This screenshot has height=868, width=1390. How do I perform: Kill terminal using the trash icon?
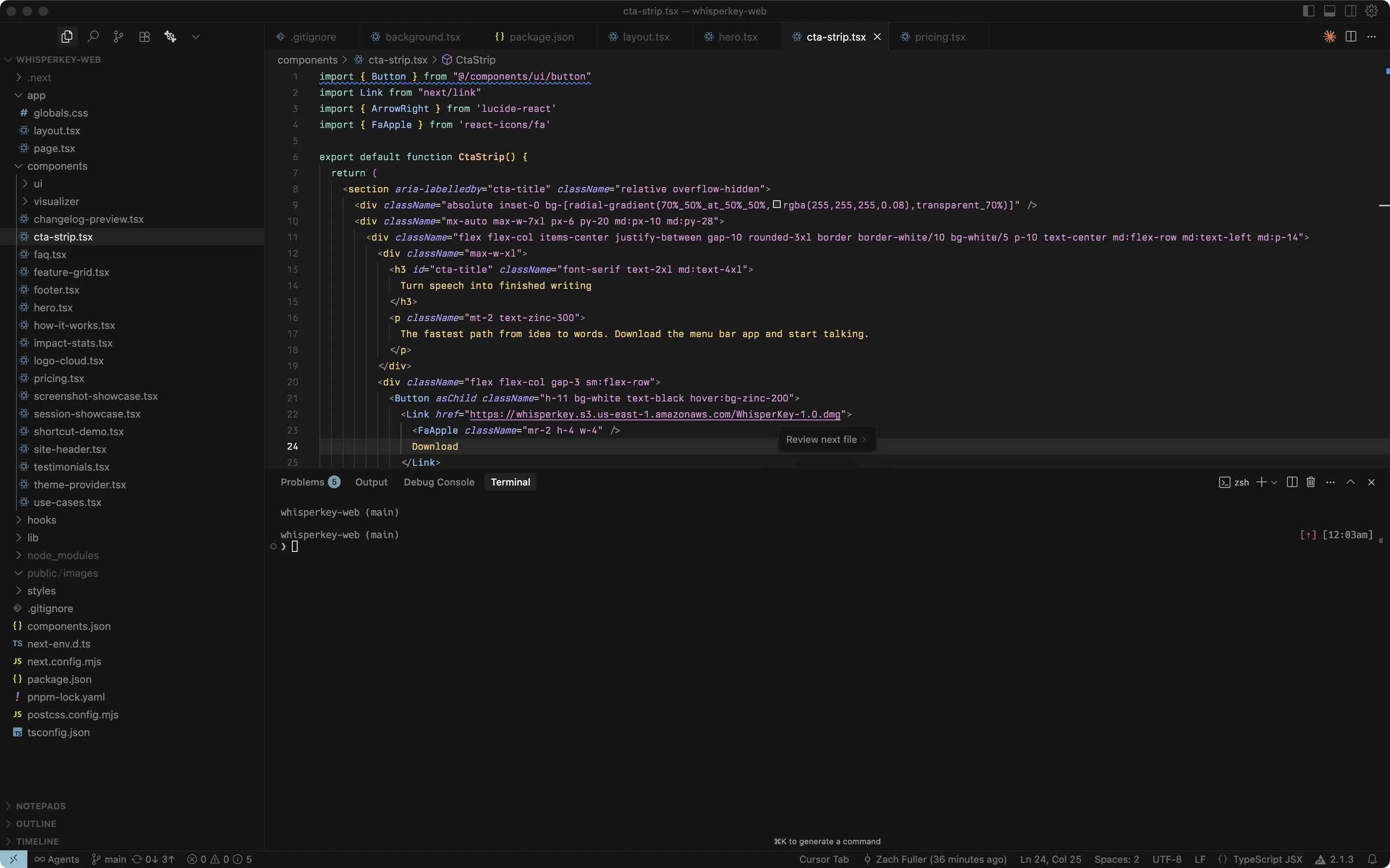click(x=1310, y=482)
